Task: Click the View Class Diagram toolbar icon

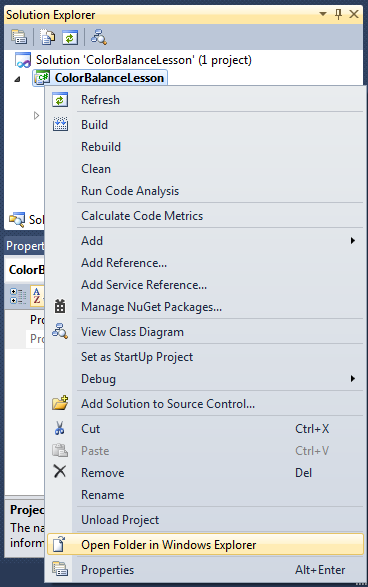Action: click(x=99, y=37)
